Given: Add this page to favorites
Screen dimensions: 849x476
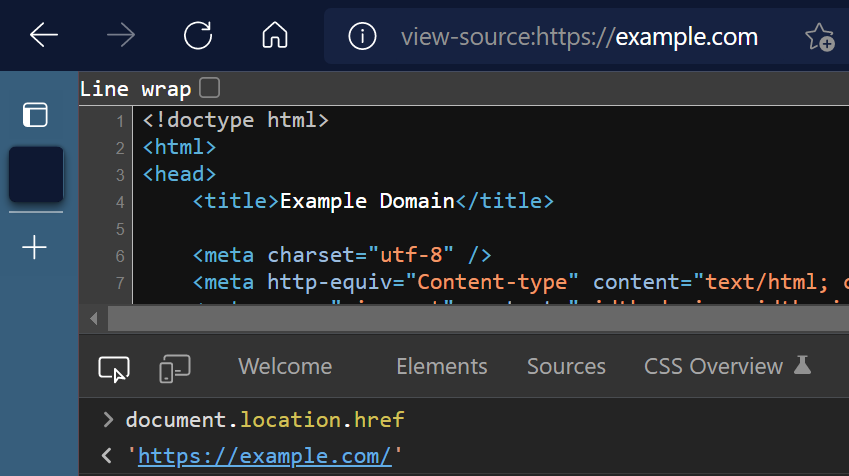Looking at the screenshot, I should tap(819, 38).
